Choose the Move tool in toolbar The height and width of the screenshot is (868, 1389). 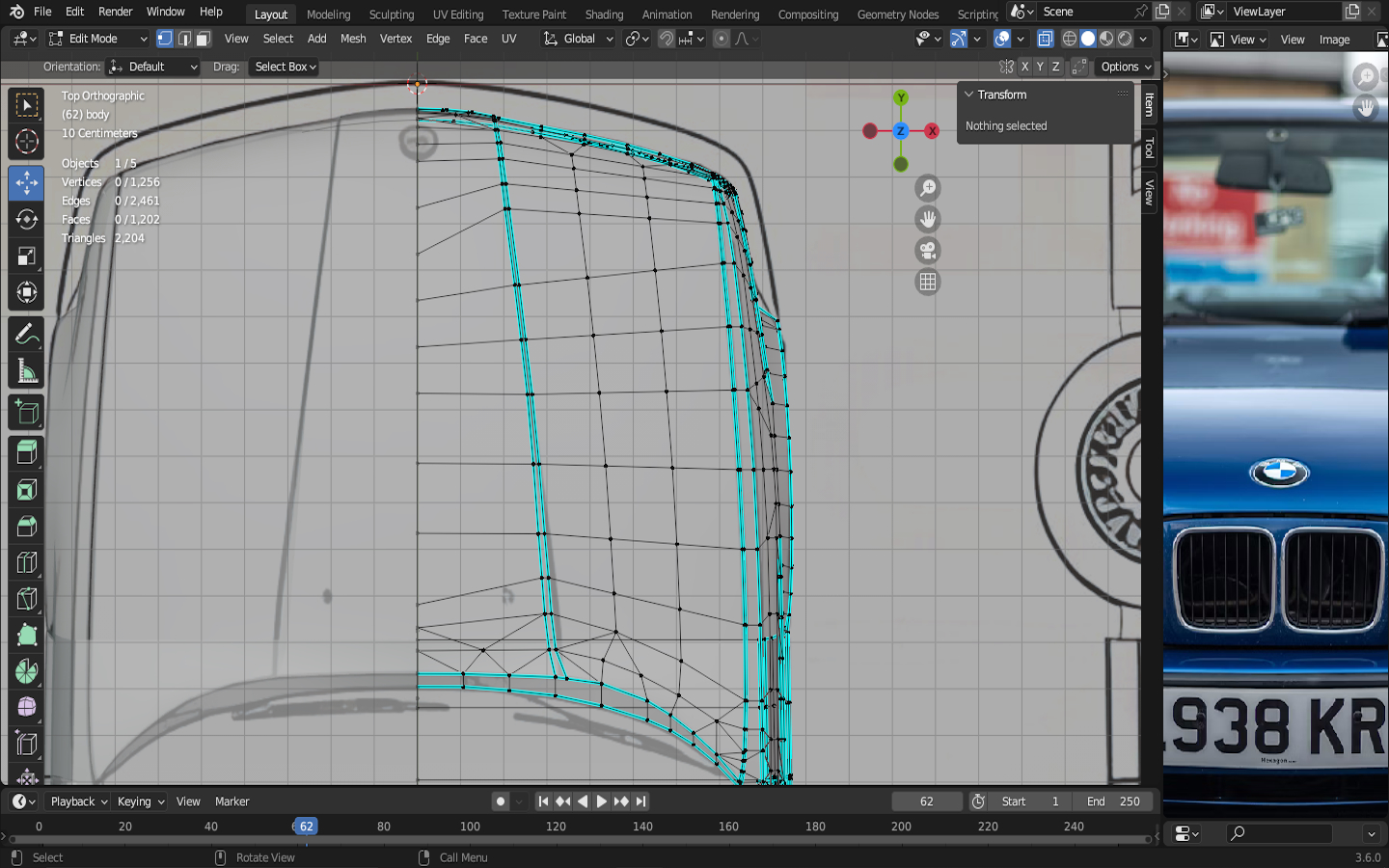(x=27, y=182)
